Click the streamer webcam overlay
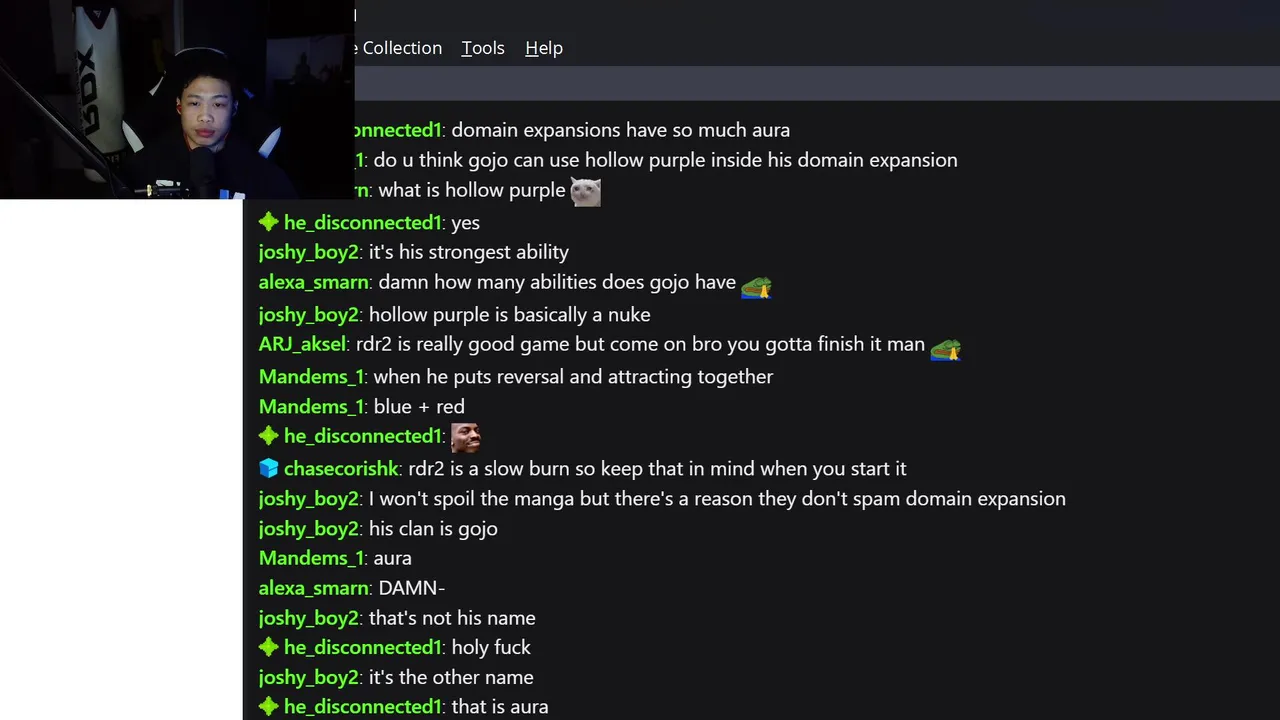The width and height of the screenshot is (1280, 720). coord(177,100)
